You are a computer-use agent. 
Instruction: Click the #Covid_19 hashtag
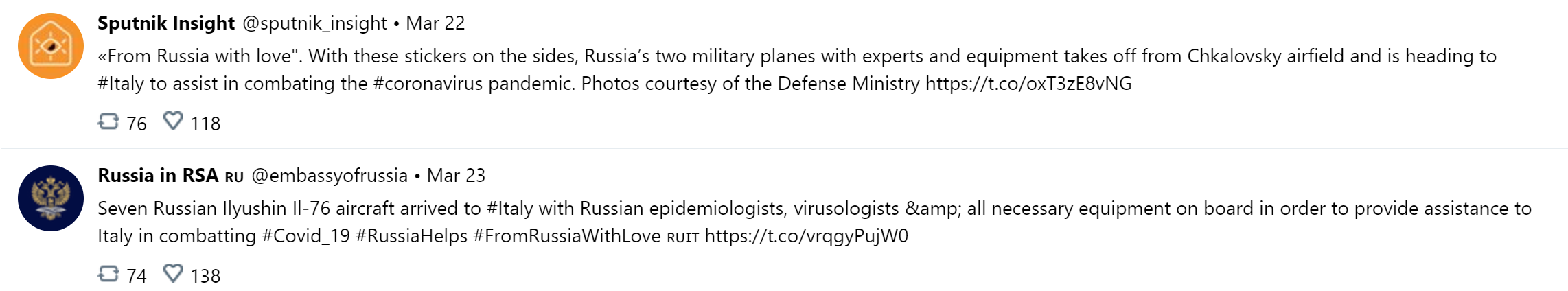coord(306,236)
